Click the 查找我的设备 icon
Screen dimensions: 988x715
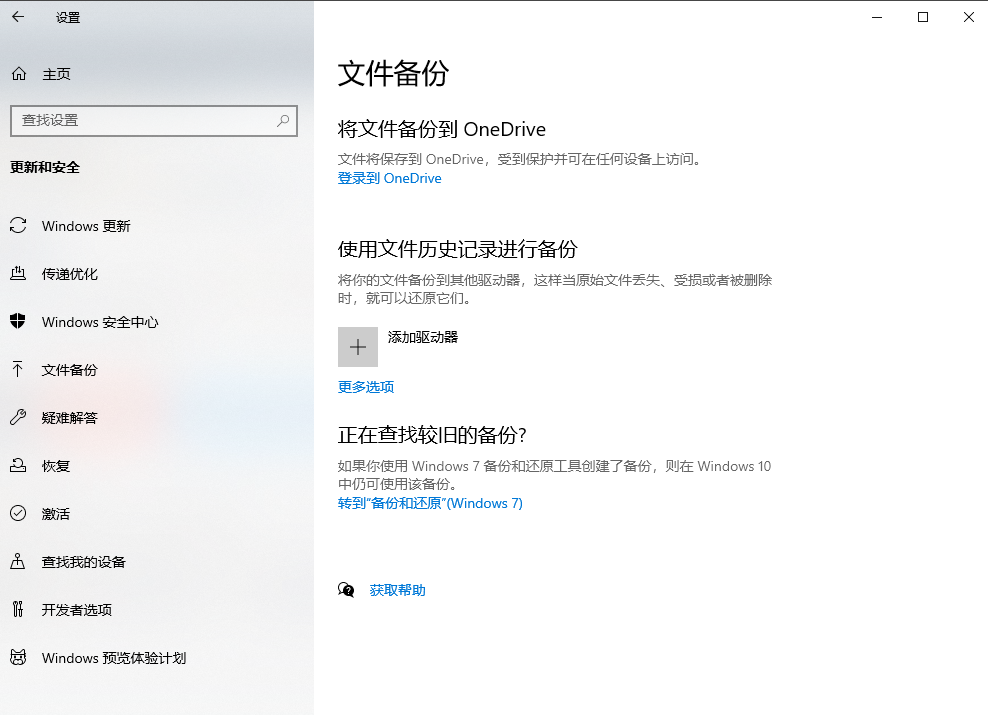click(x=18, y=562)
